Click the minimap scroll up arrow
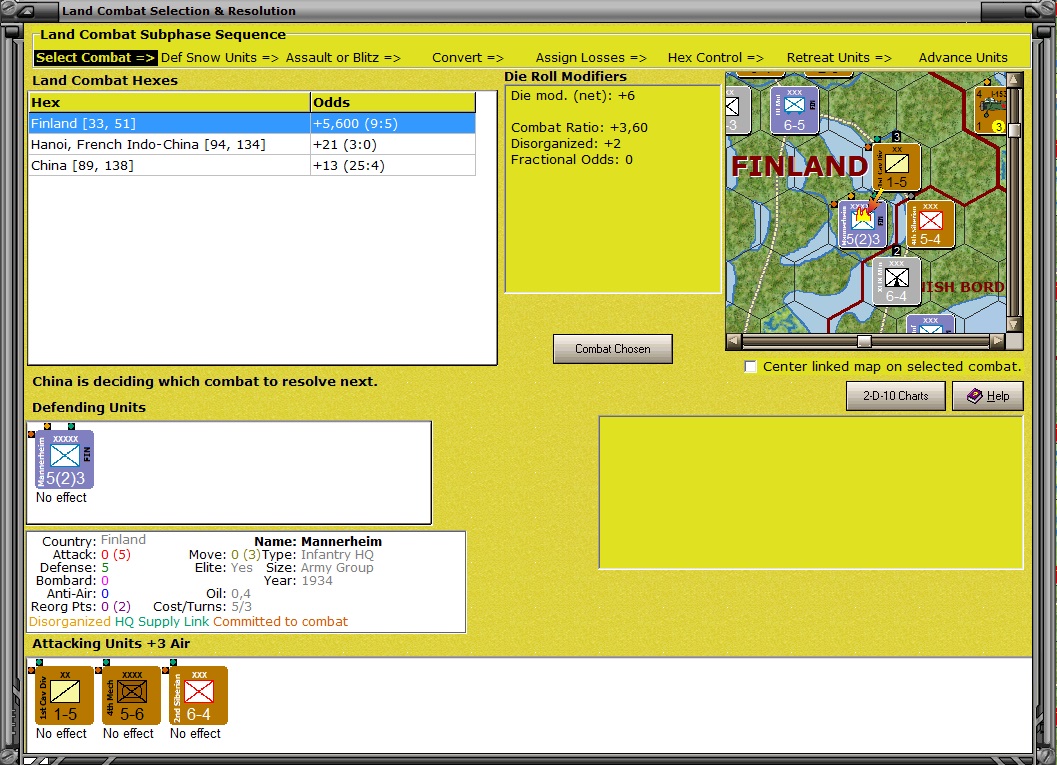The width and height of the screenshot is (1057, 765). click(1014, 80)
